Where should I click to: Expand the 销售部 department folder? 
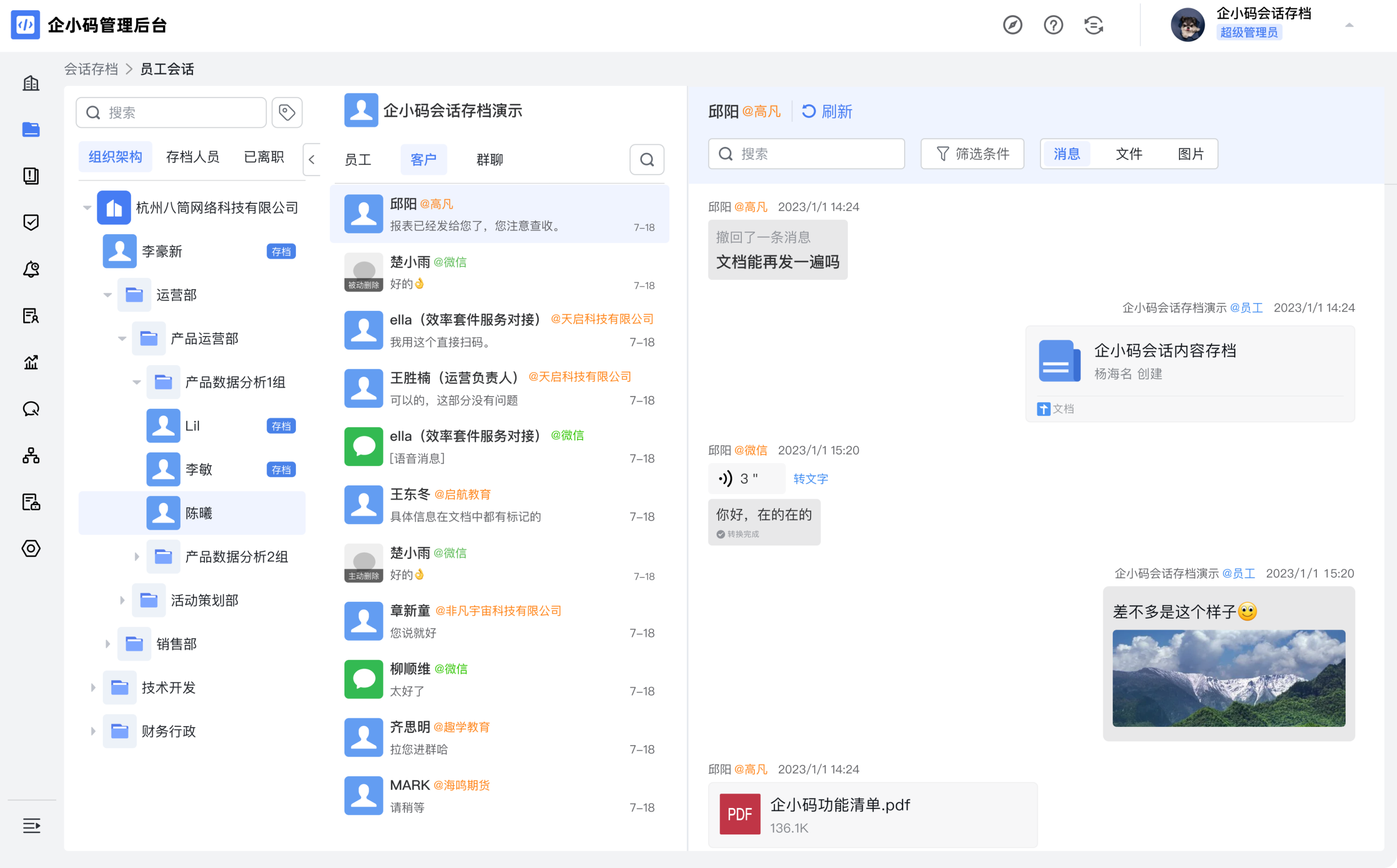pos(107,644)
